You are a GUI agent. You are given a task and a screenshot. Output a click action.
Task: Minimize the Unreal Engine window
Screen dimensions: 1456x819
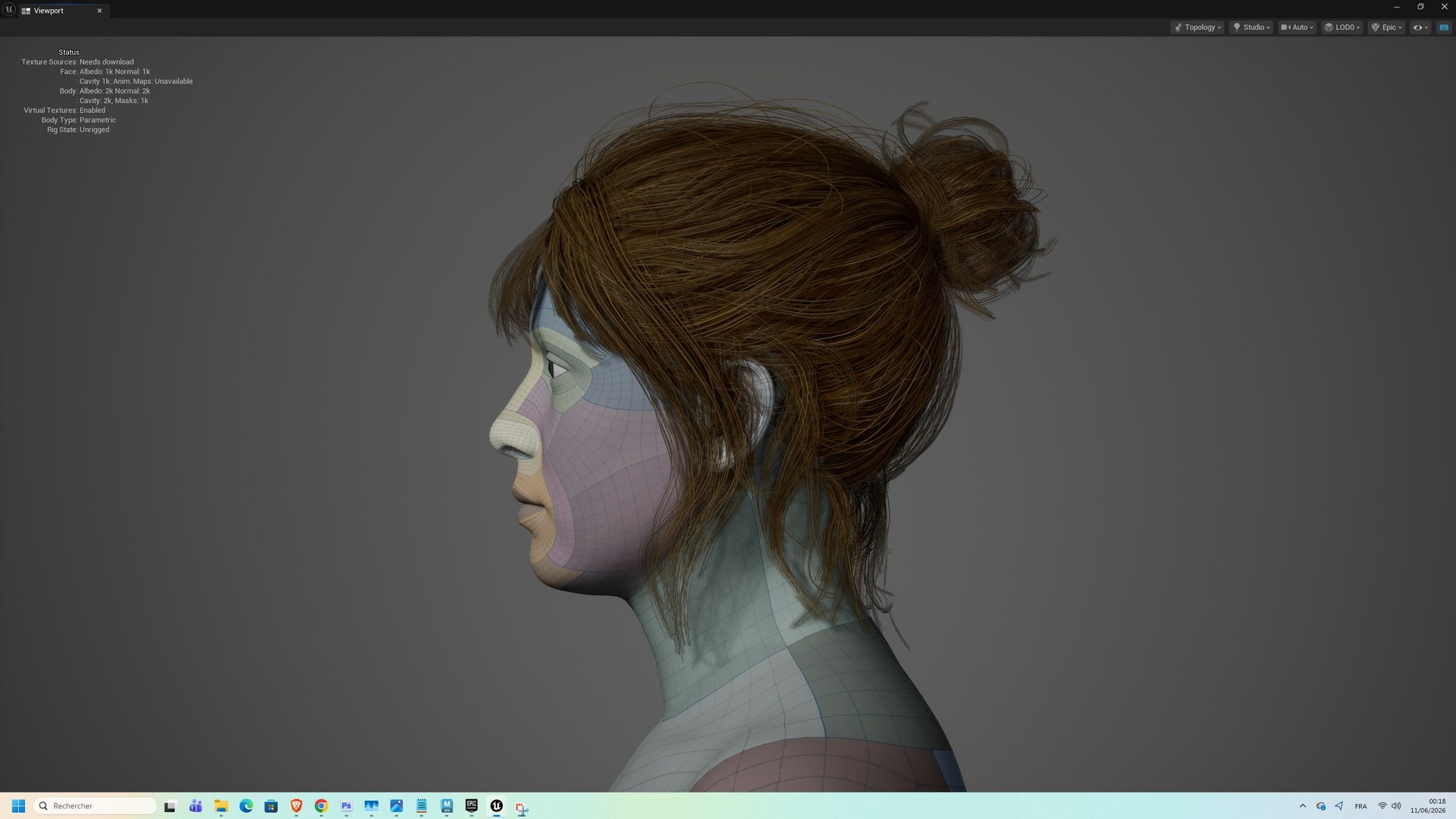pyautogui.click(x=1396, y=7)
